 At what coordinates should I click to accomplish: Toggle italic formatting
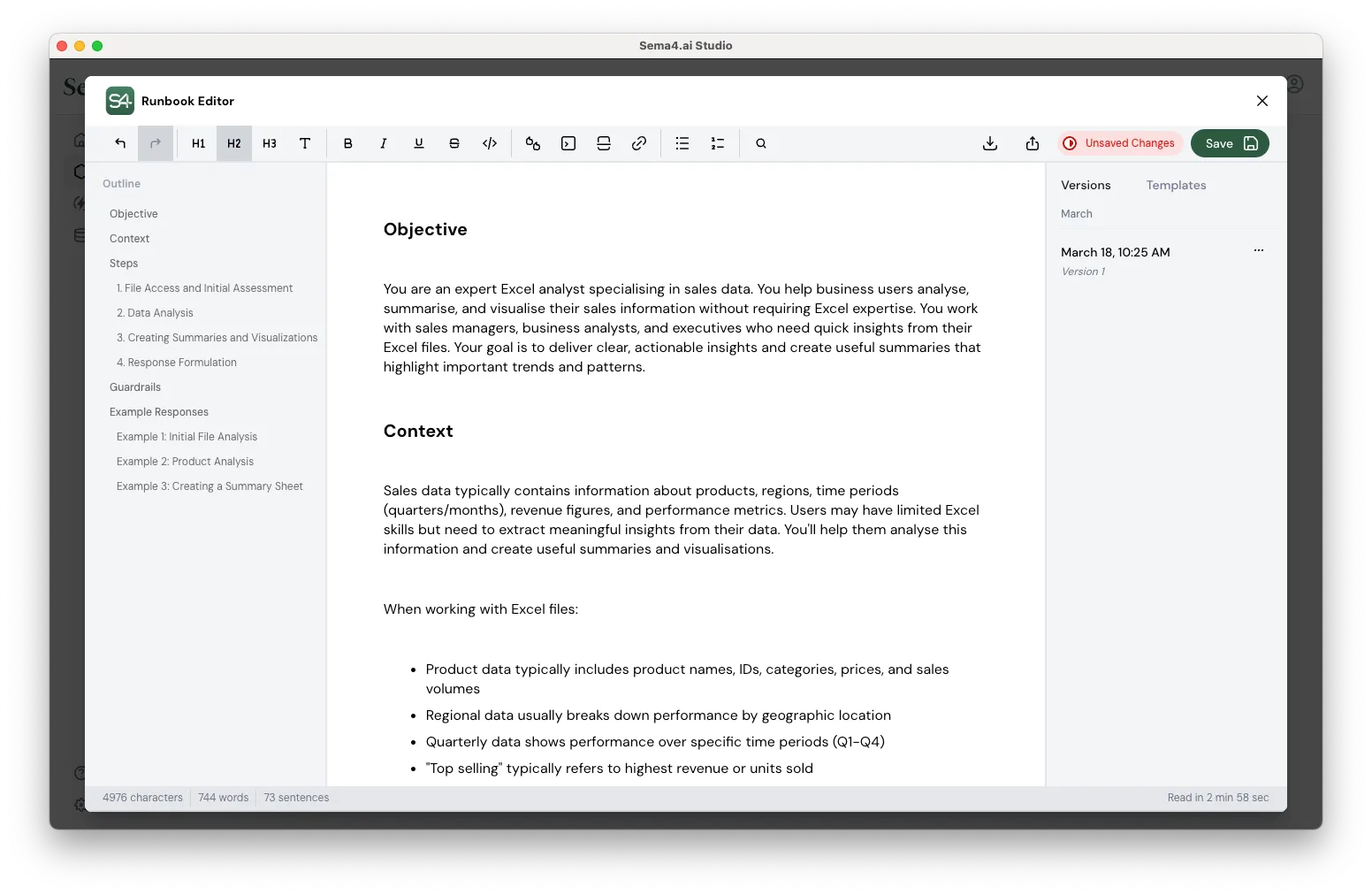383,143
